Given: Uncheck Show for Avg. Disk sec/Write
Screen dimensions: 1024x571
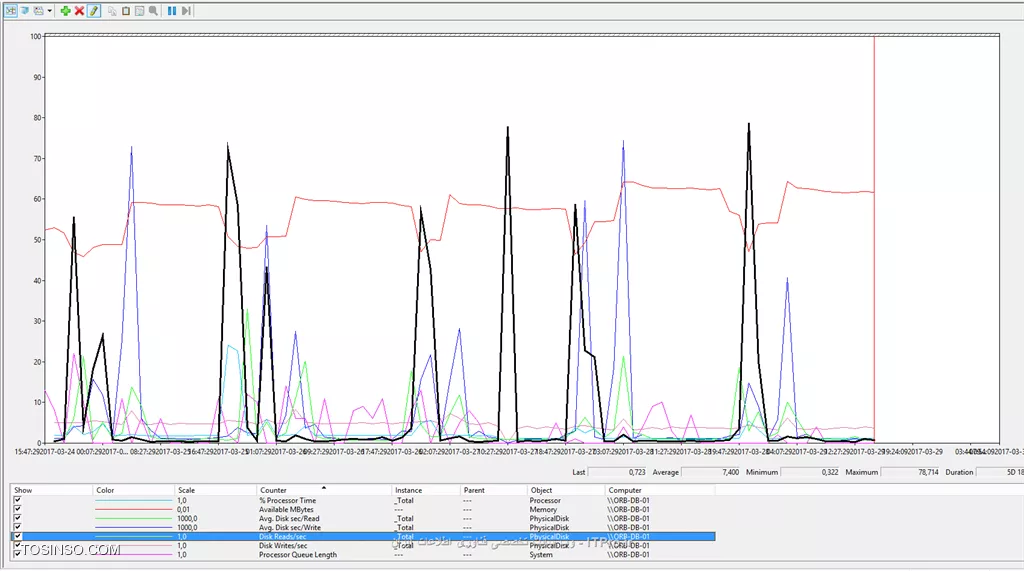Looking at the screenshot, I should pyautogui.click(x=18, y=527).
